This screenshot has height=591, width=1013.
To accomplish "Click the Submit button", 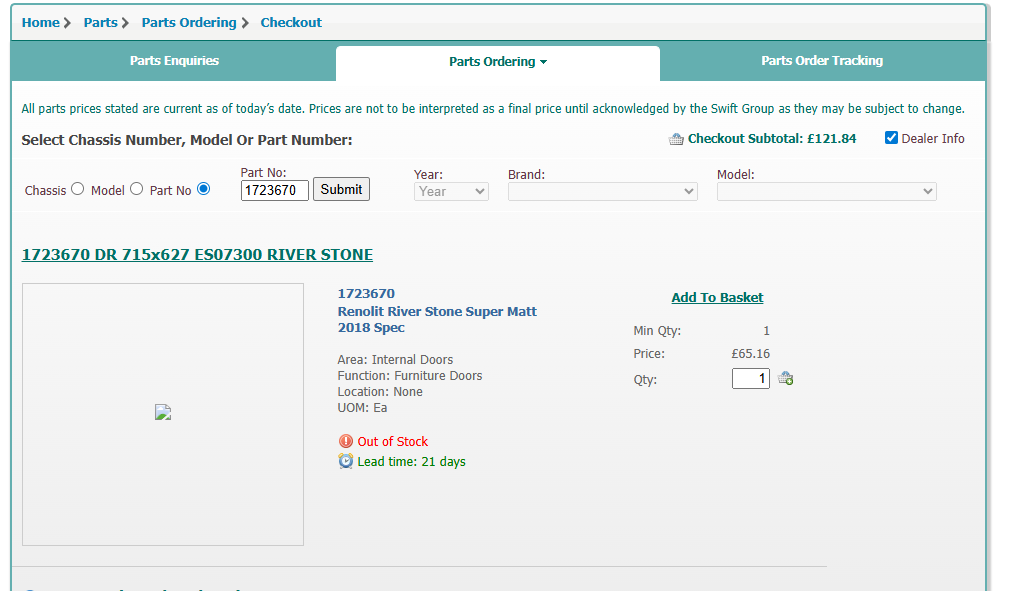I will tap(341, 189).
